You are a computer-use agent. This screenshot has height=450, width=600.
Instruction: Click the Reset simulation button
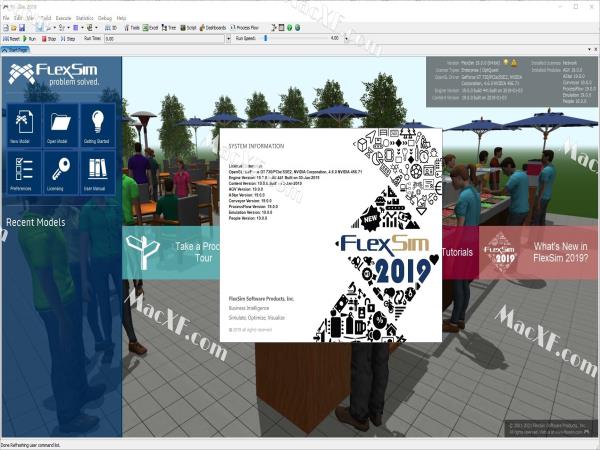(x=11, y=39)
